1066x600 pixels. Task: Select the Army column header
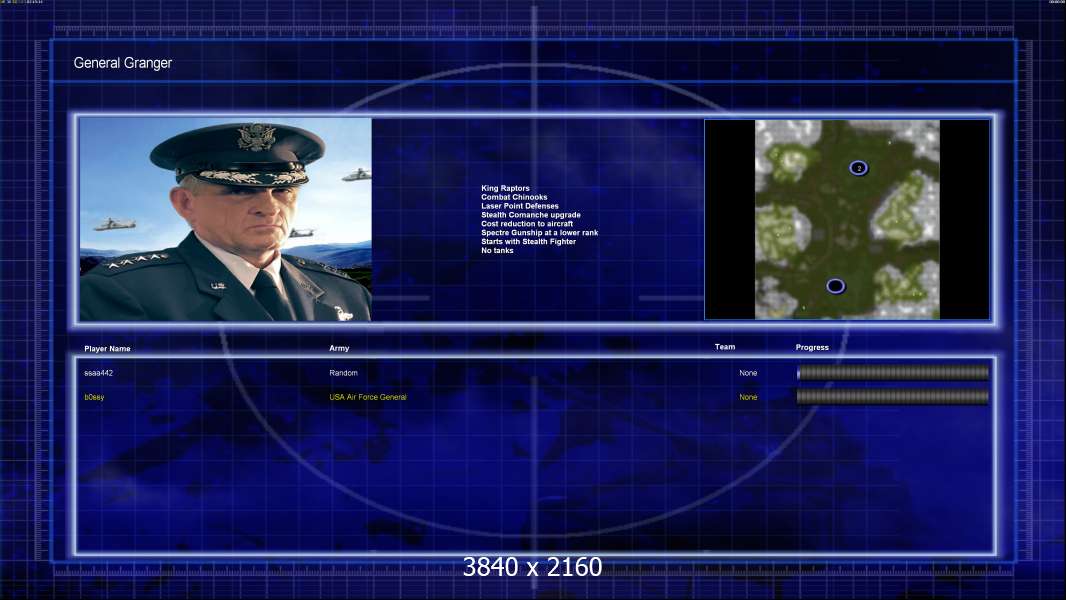[x=339, y=348]
